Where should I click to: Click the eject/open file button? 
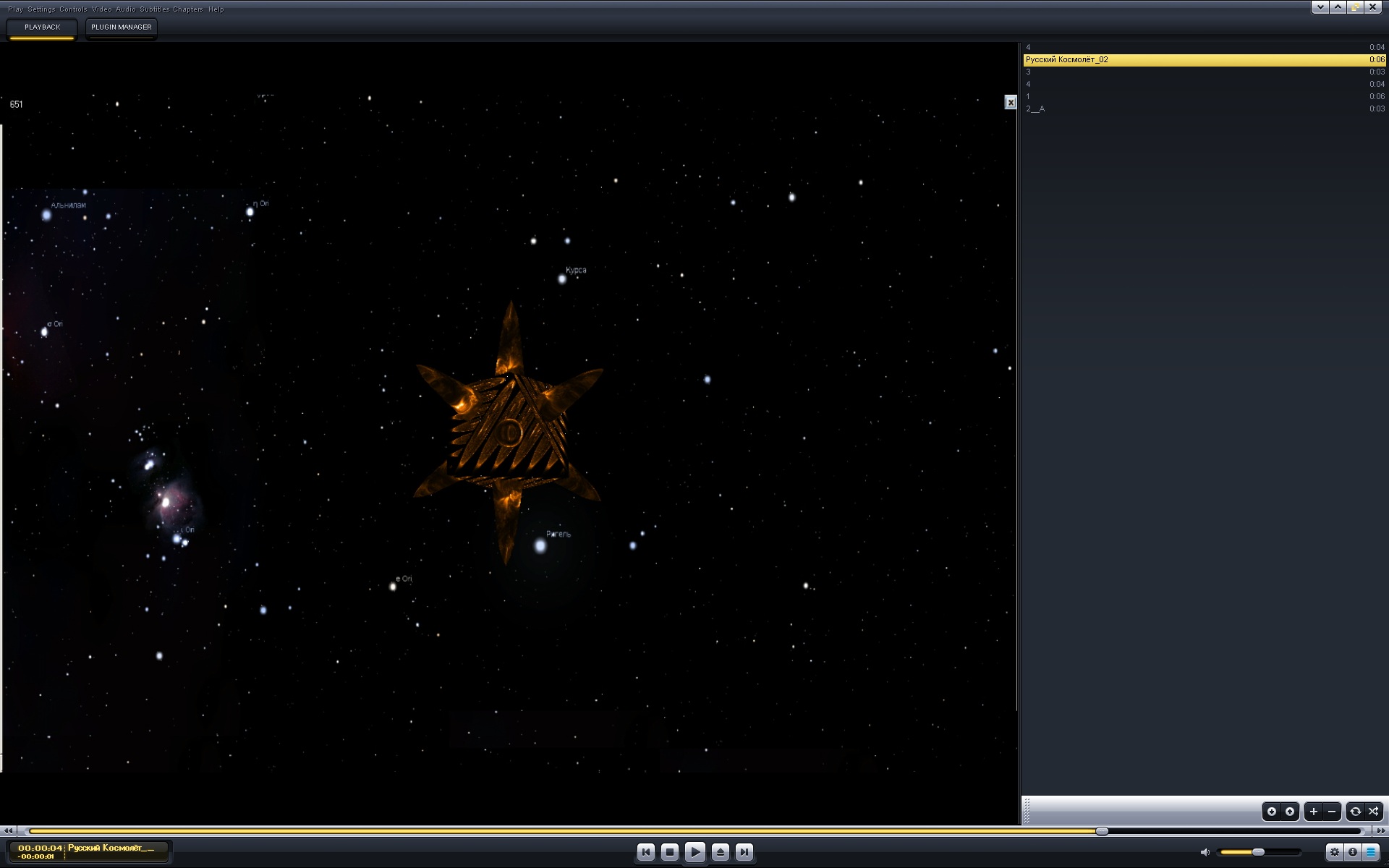tap(720, 852)
